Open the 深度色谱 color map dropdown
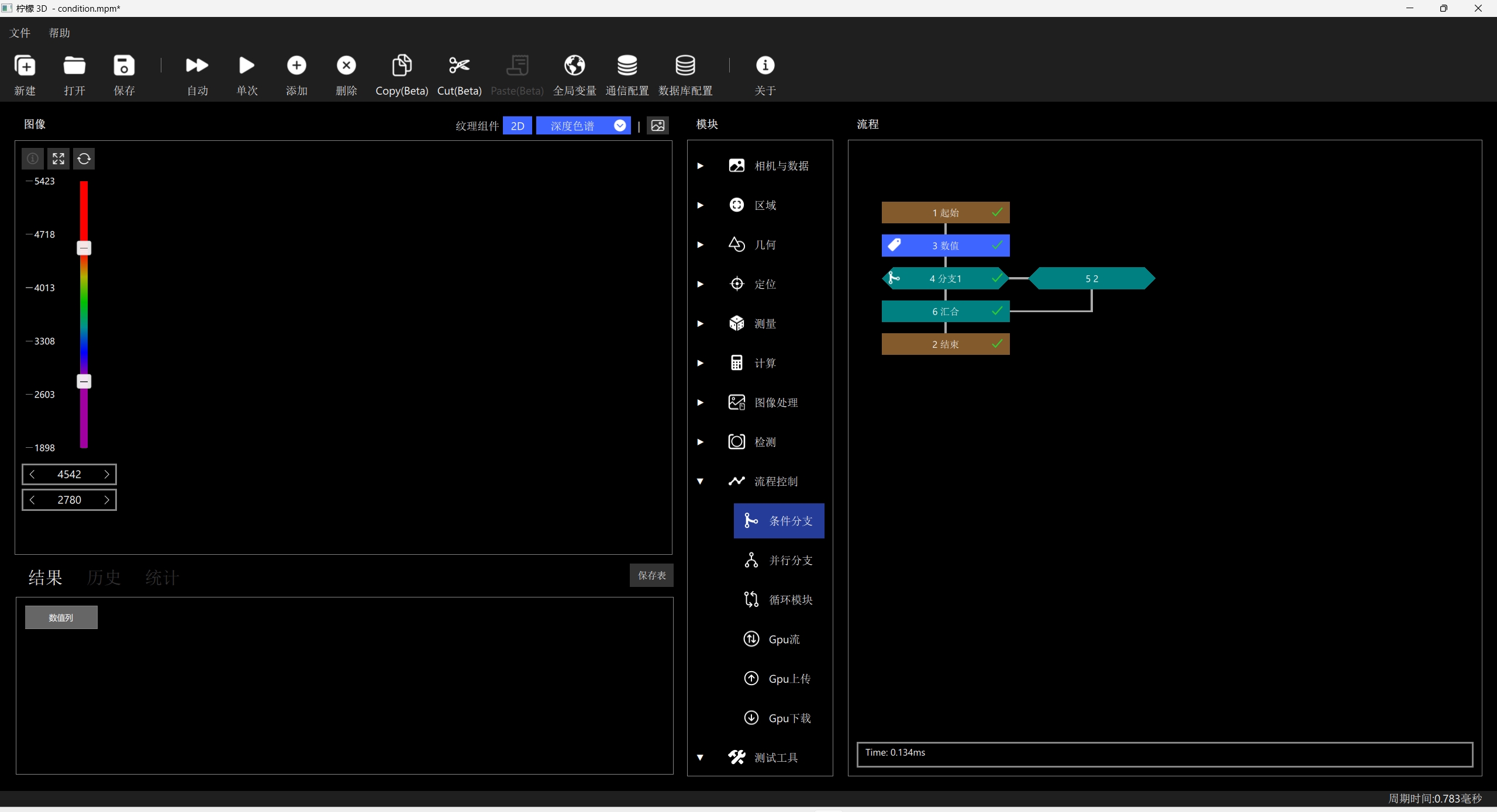This screenshot has height=812, width=1497. [583, 126]
